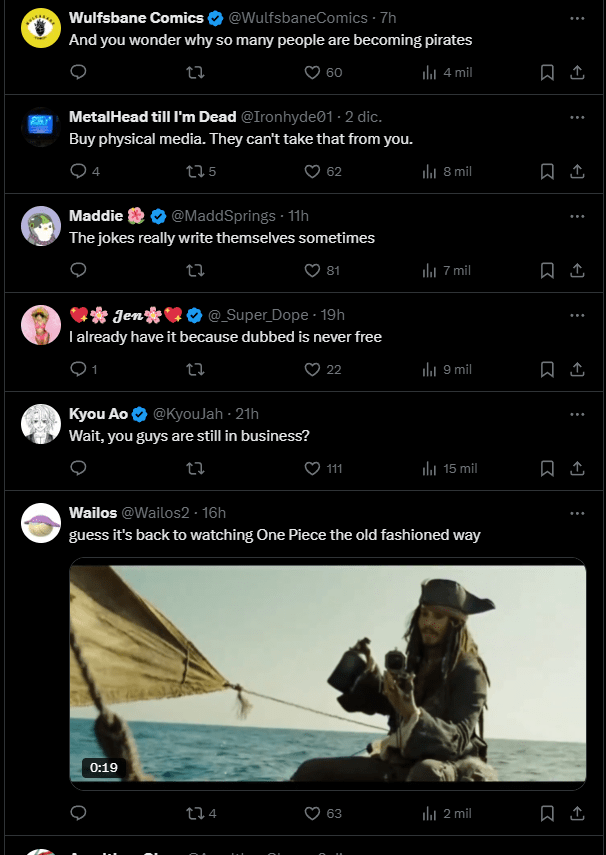Viewport: 606px width, 855px height.
Task: Repost Wailos' One Piece tweet
Action: coord(196,813)
